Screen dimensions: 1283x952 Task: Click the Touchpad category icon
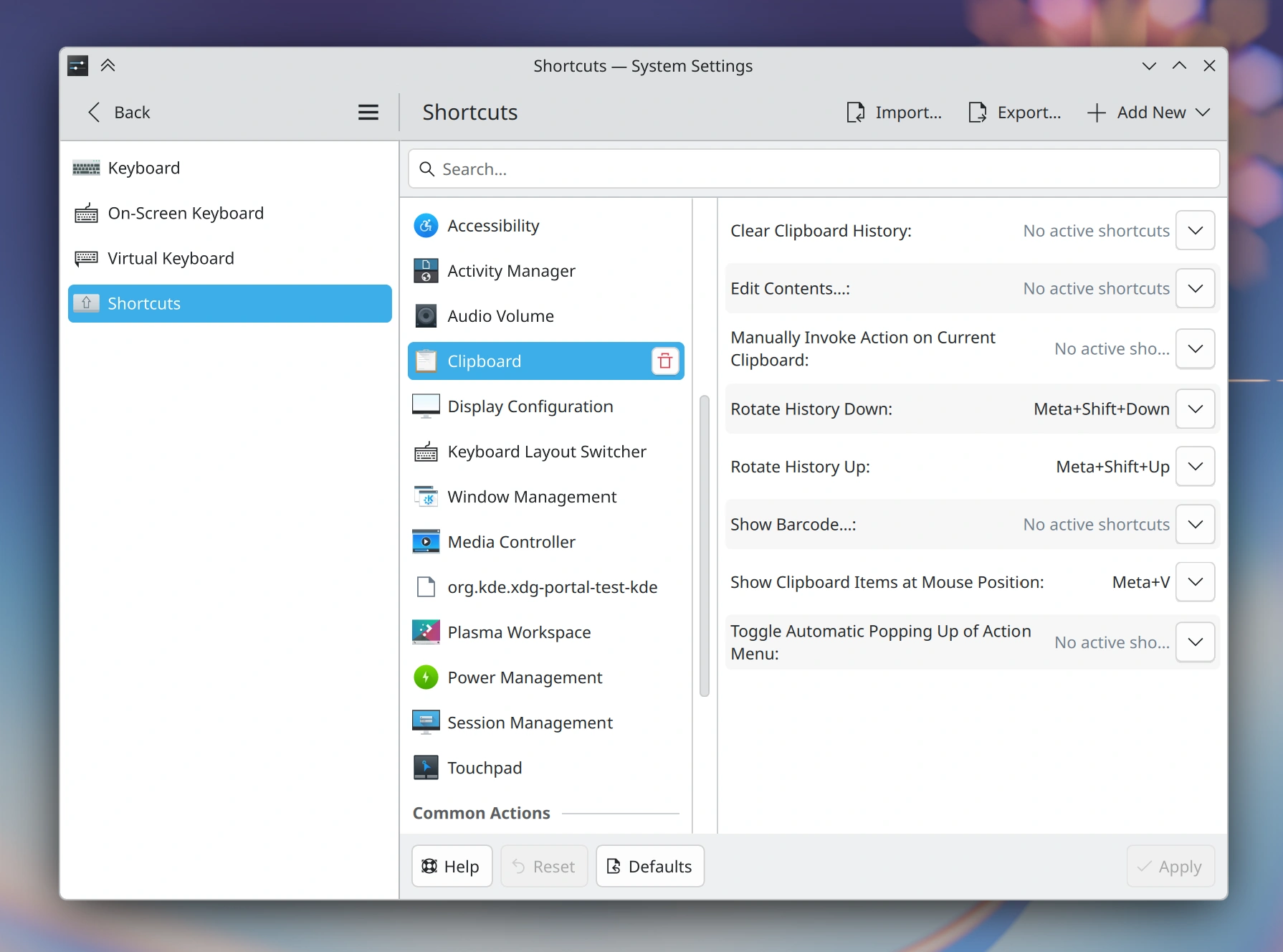pyautogui.click(x=426, y=768)
